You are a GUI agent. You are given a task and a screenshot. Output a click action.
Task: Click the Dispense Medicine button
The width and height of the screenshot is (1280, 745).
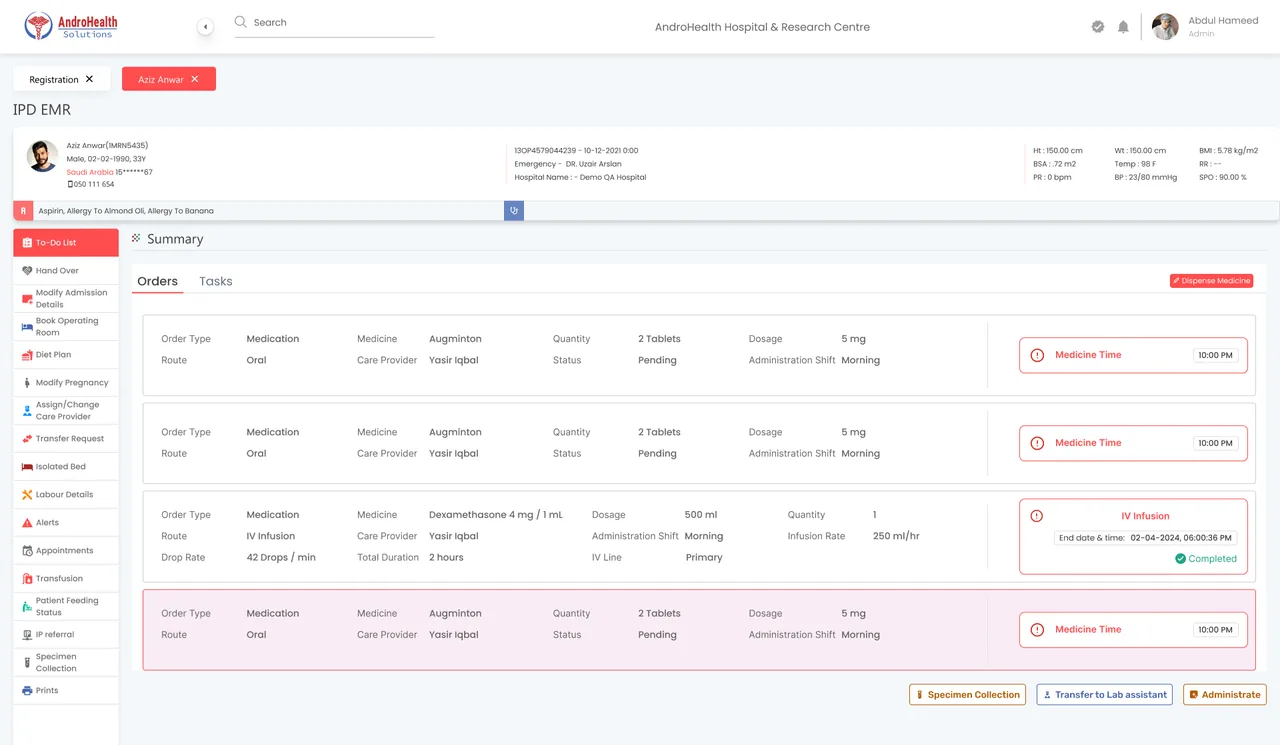1211,281
